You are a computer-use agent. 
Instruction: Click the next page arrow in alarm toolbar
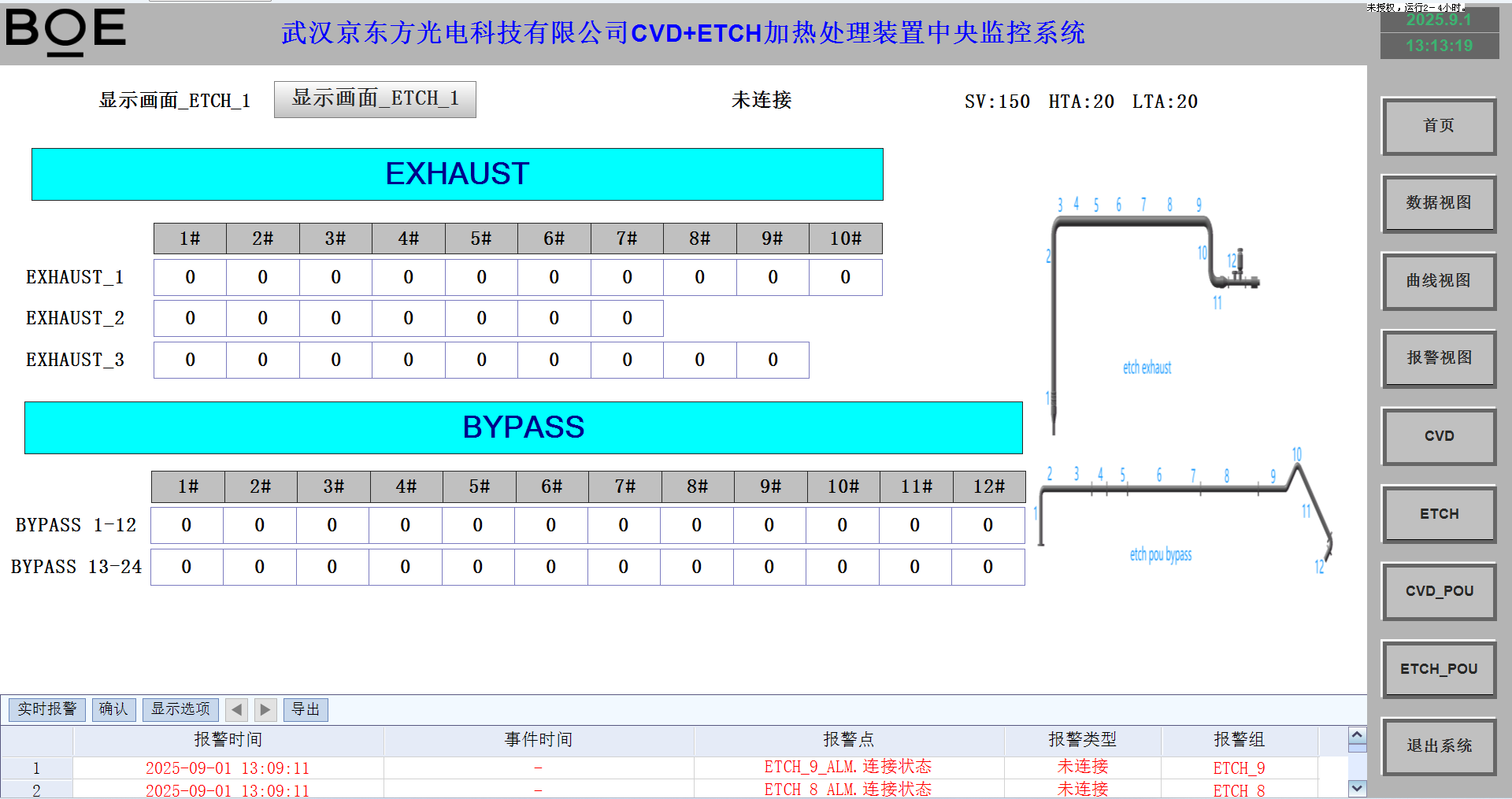(265, 710)
